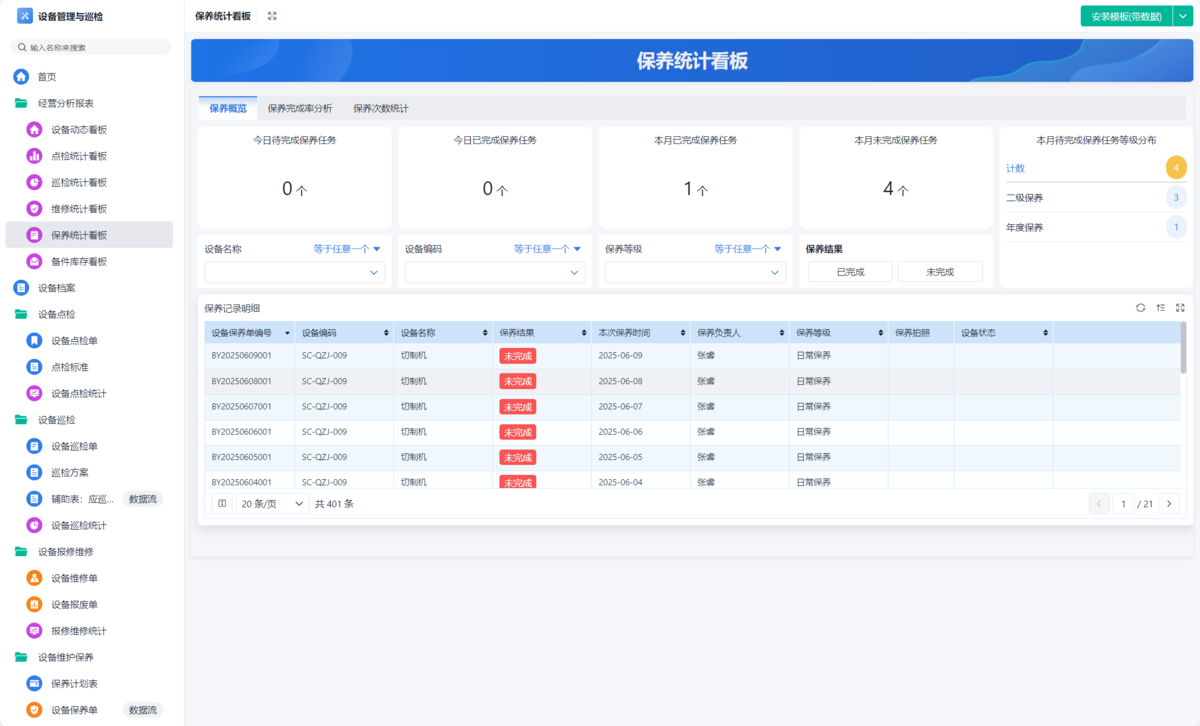
Task: Open 设备保养单 icon
Action: [x=34, y=710]
